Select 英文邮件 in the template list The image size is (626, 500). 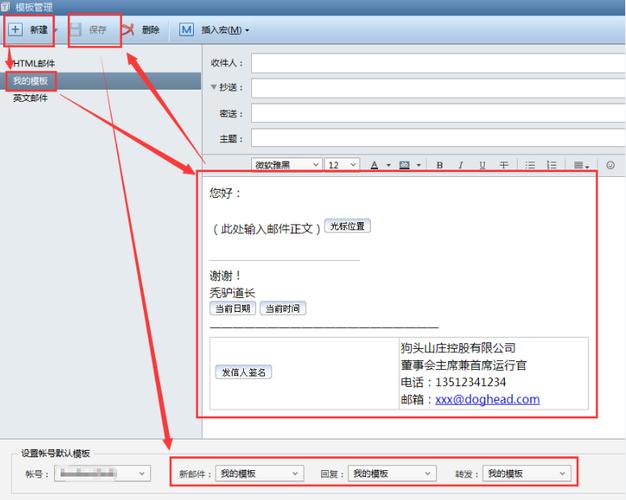(30, 98)
